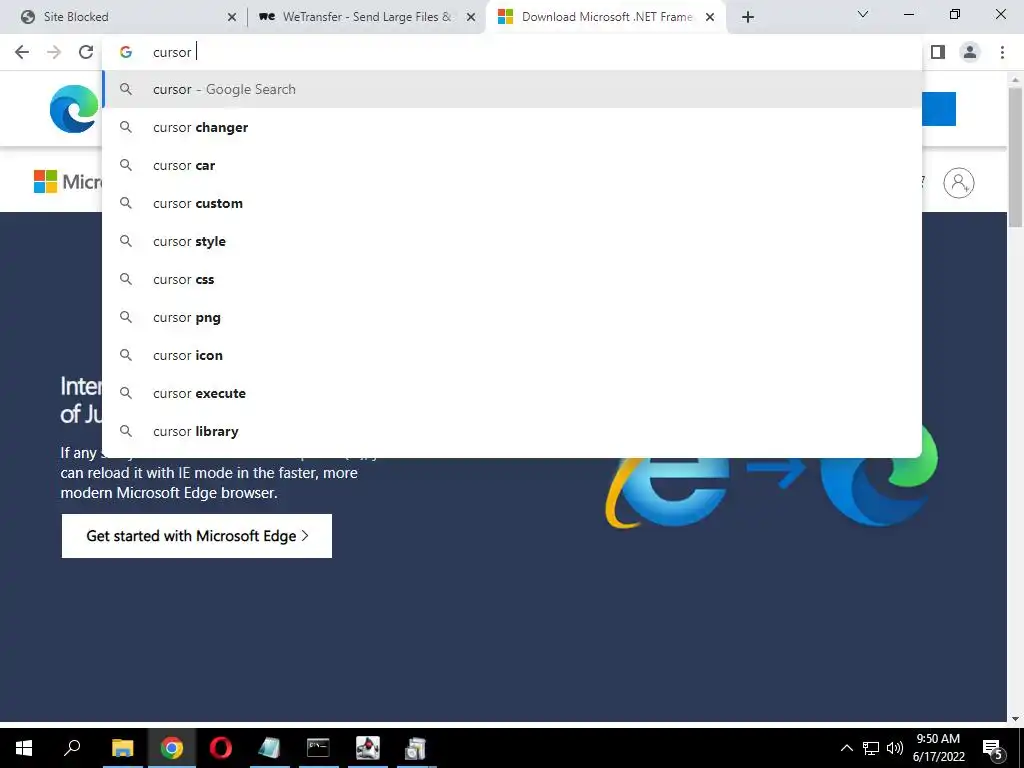Click the scrollbar down arrow

[x=1015, y=718]
